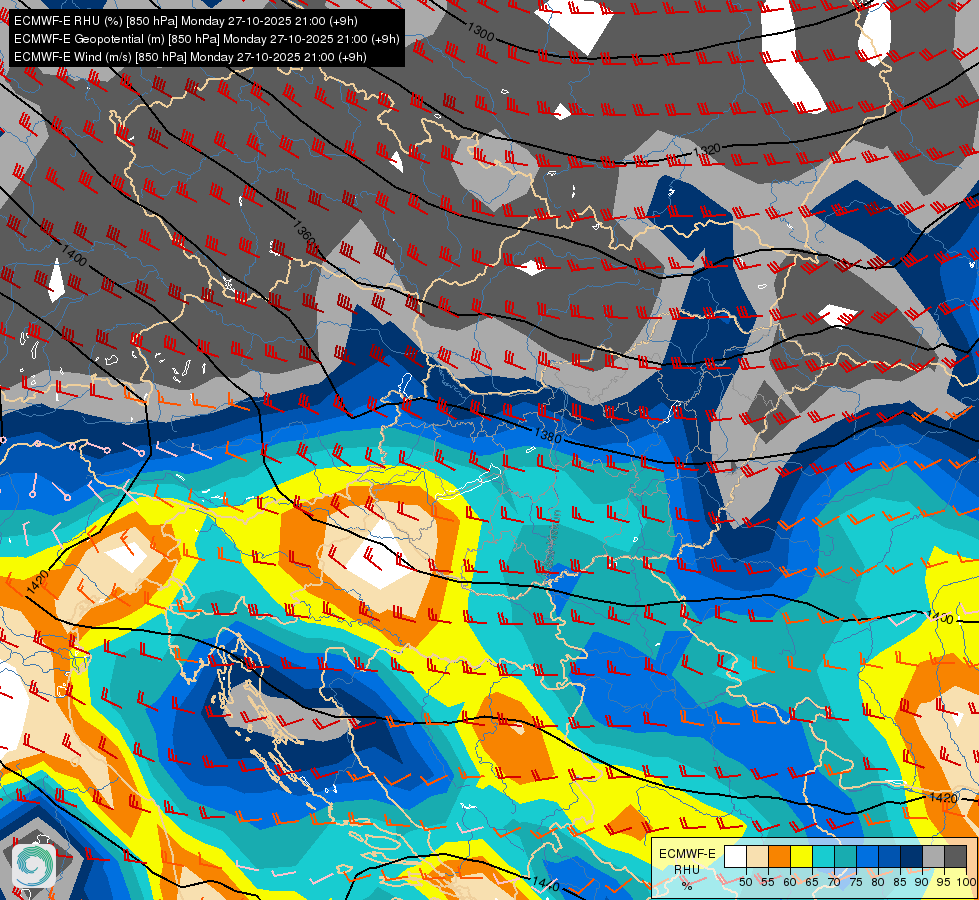Click the legend value 95
This screenshot has width=979, height=900.
(944, 882)
